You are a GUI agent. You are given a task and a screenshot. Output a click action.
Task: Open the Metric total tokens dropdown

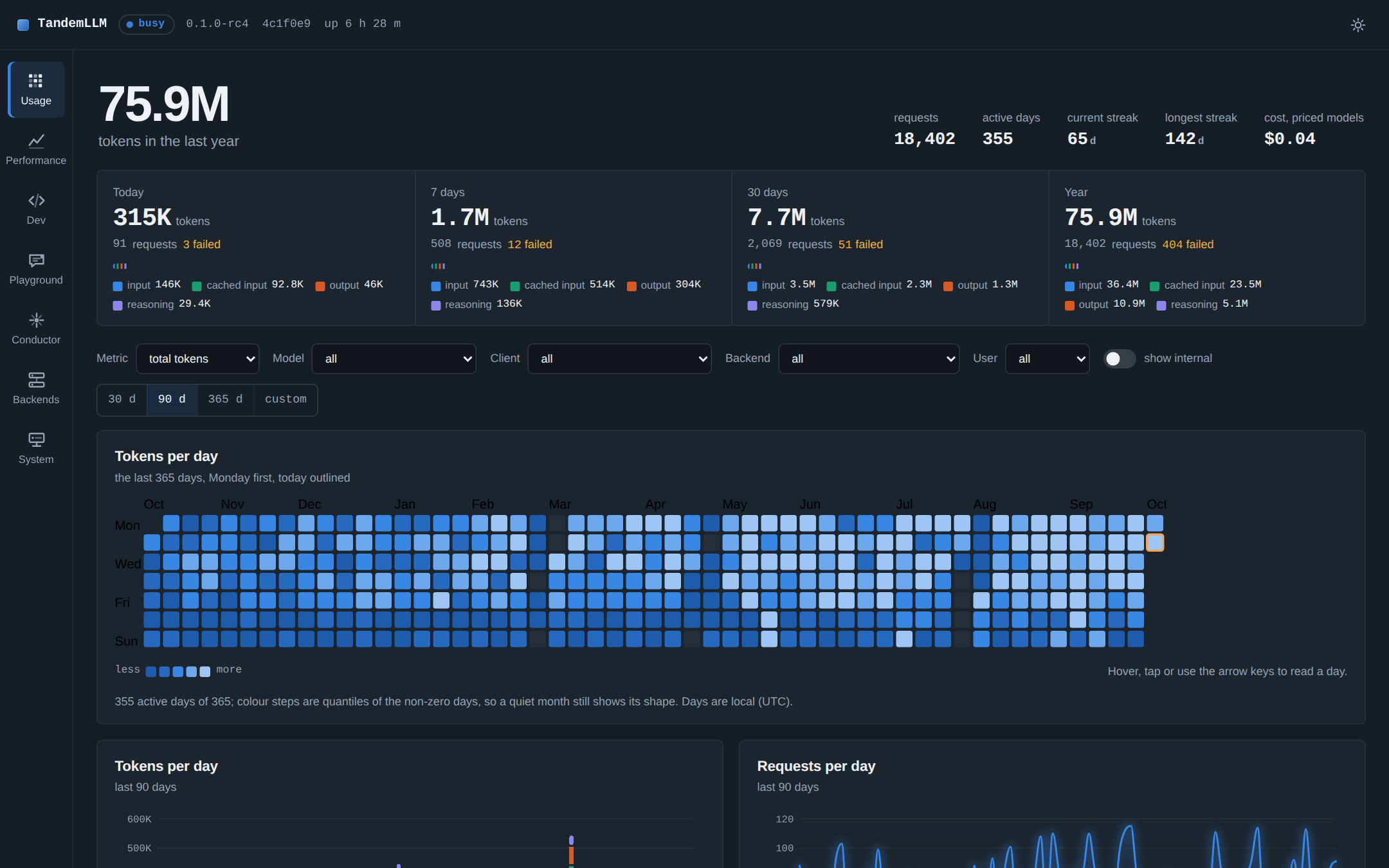pos(197,359)
